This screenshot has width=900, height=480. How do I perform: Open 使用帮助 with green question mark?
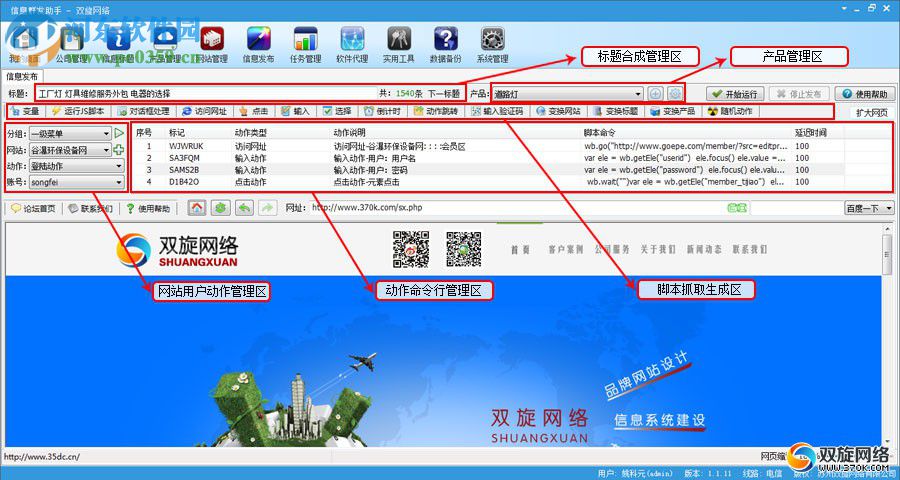point(149,208)
